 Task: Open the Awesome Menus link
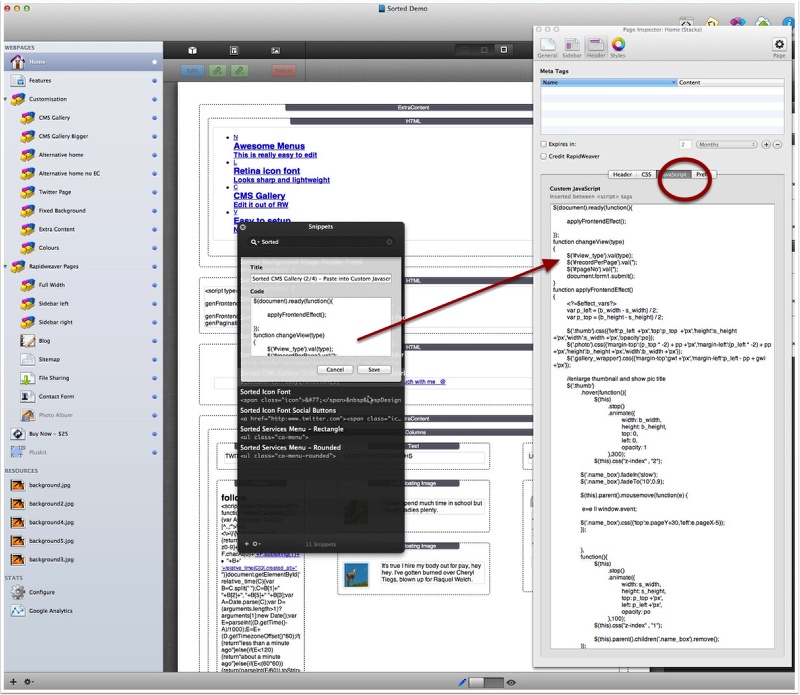[269, 146]
